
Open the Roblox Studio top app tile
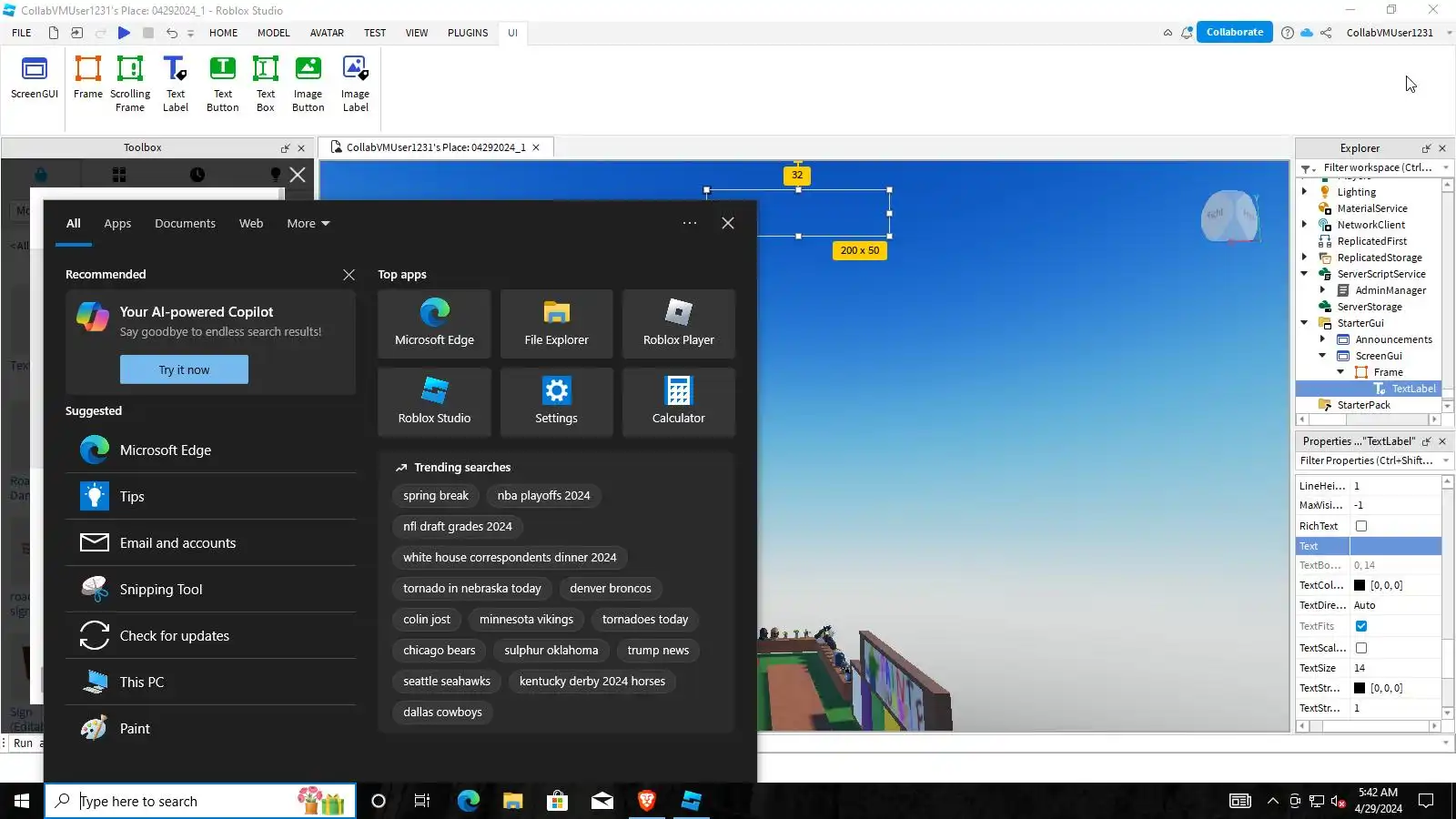click(434, 402)
